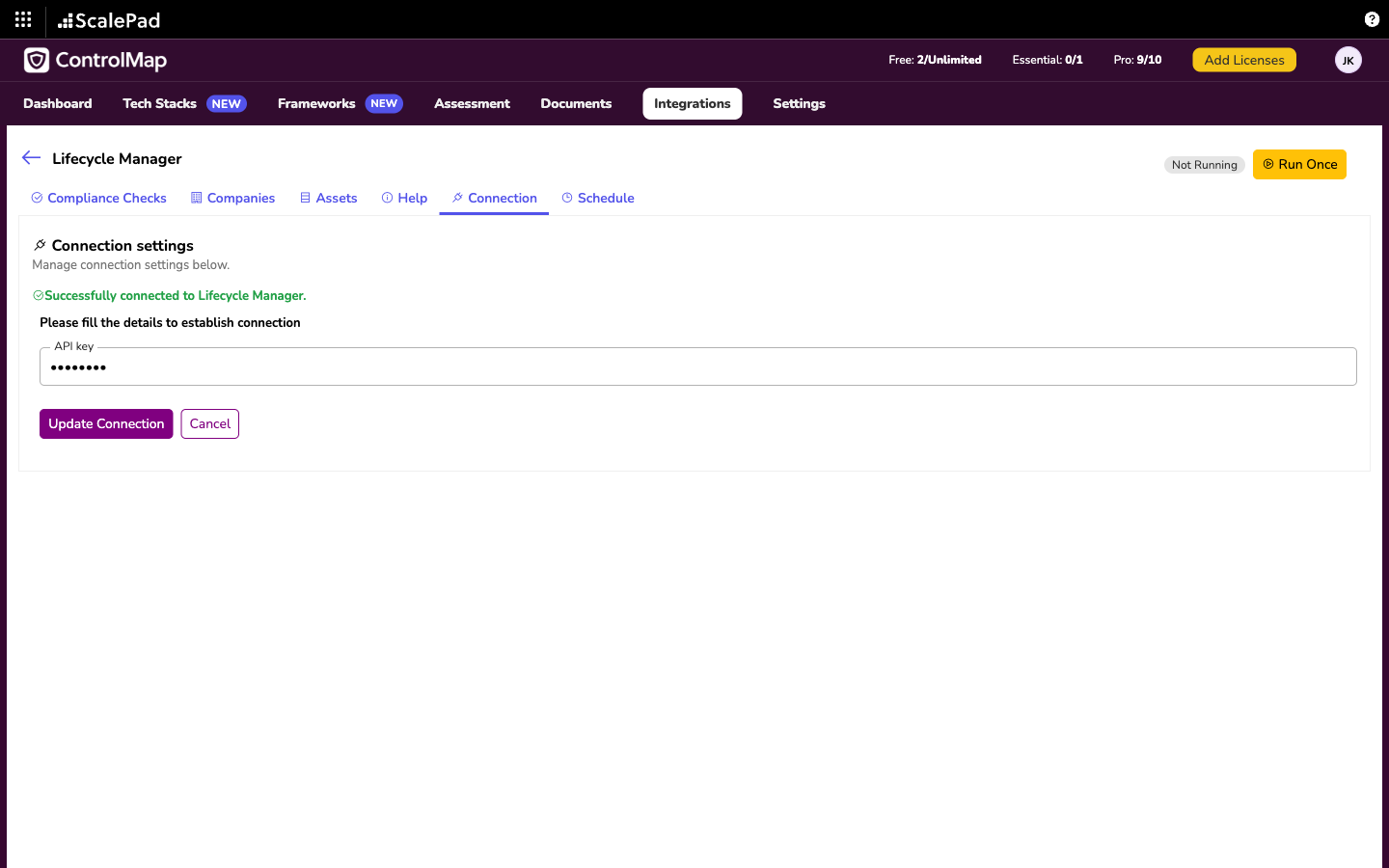Click the ScalePad logo
This screenshot has width=1389, height=868.
tap(109, 20)
